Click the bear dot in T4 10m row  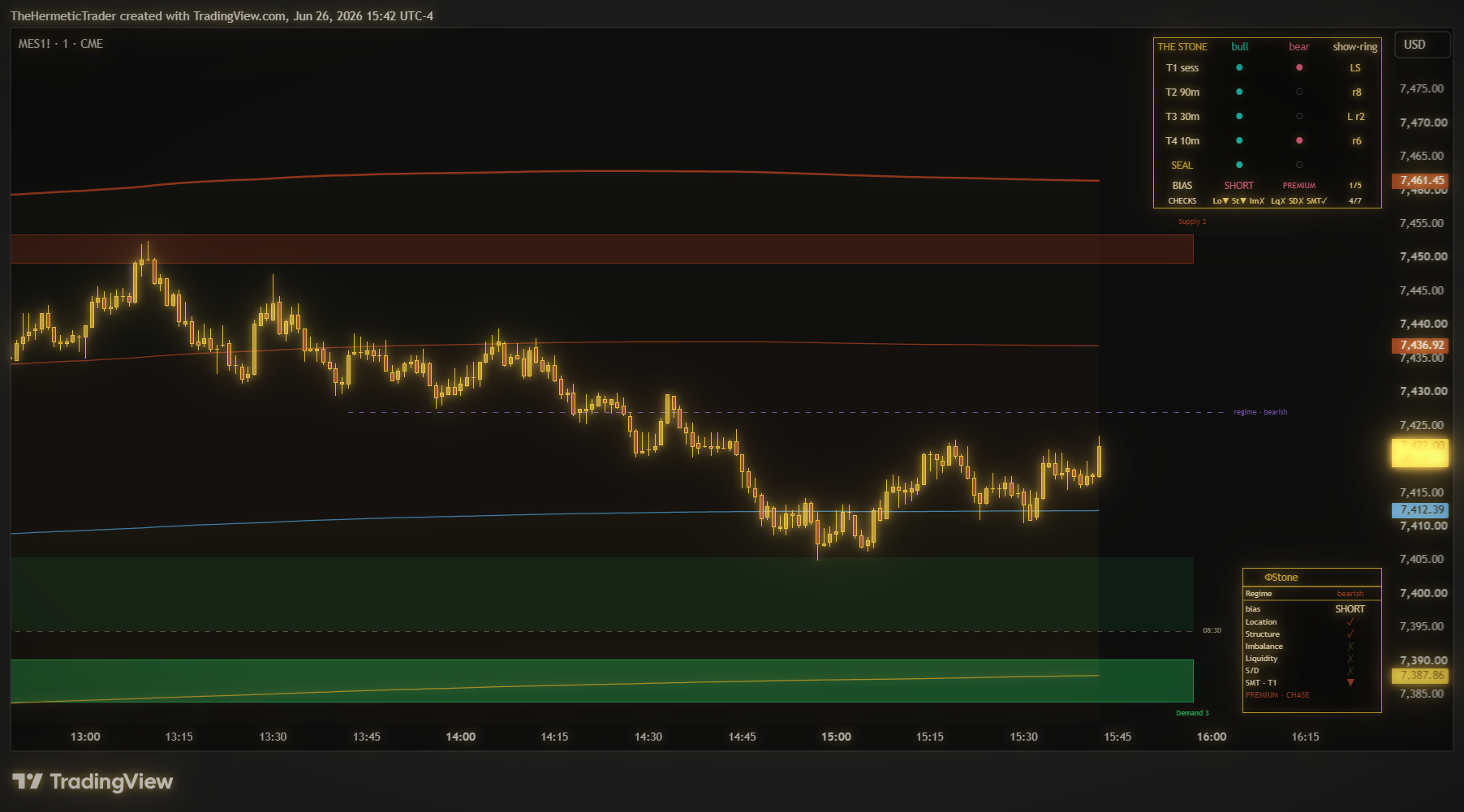1299,140
